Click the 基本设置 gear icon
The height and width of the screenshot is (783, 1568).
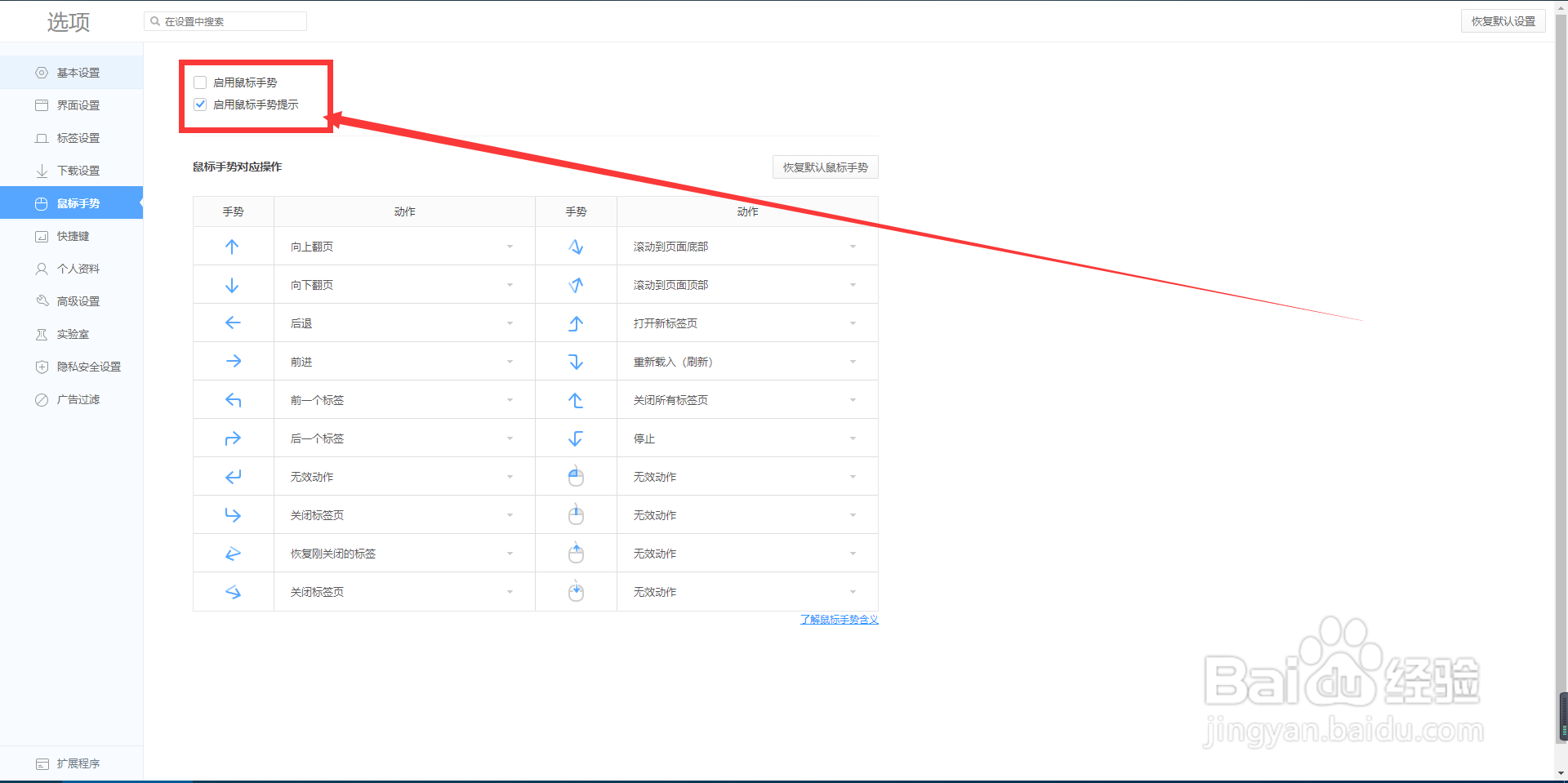tap(42, 73)
